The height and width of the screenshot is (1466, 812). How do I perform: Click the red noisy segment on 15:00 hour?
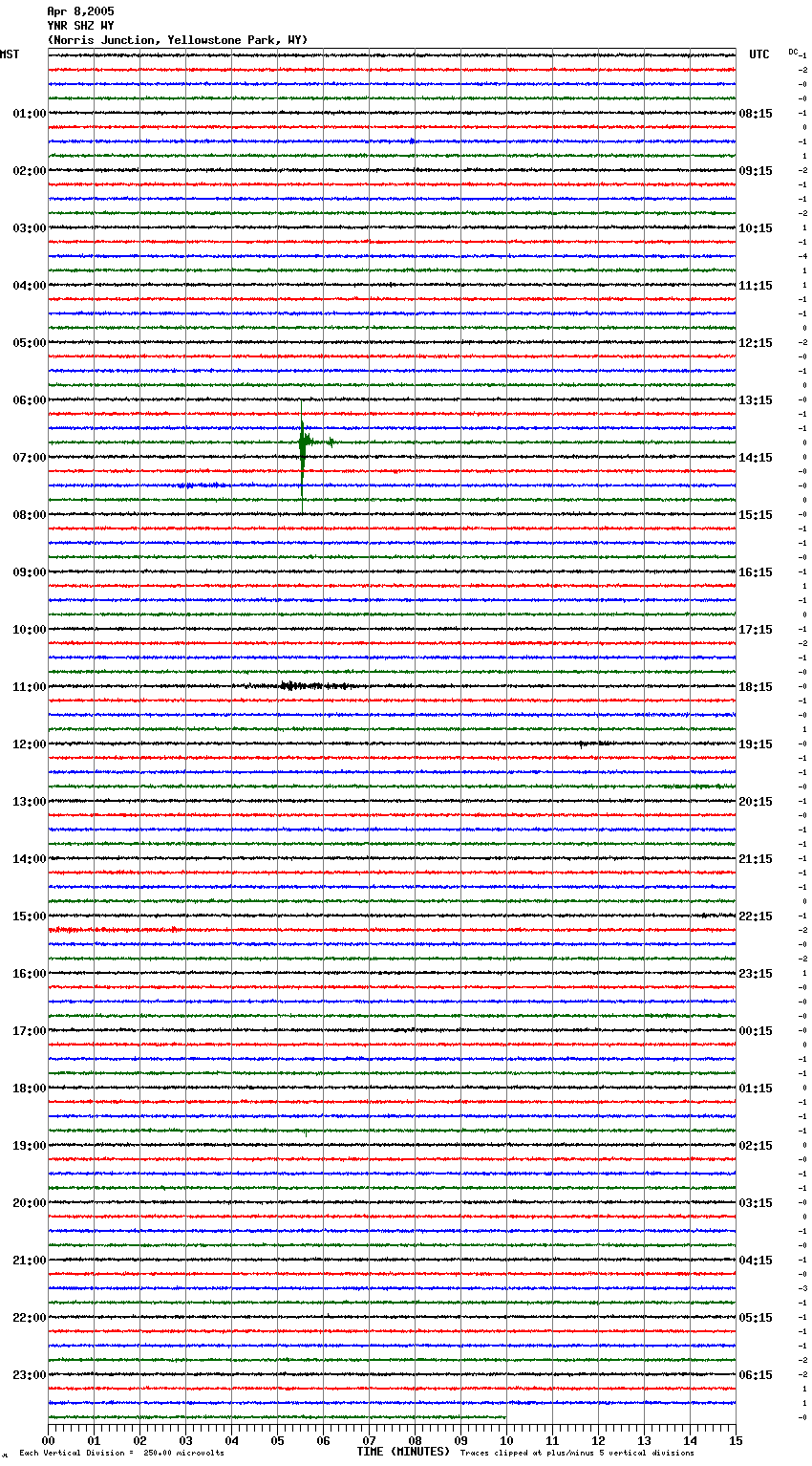[113, 929]
